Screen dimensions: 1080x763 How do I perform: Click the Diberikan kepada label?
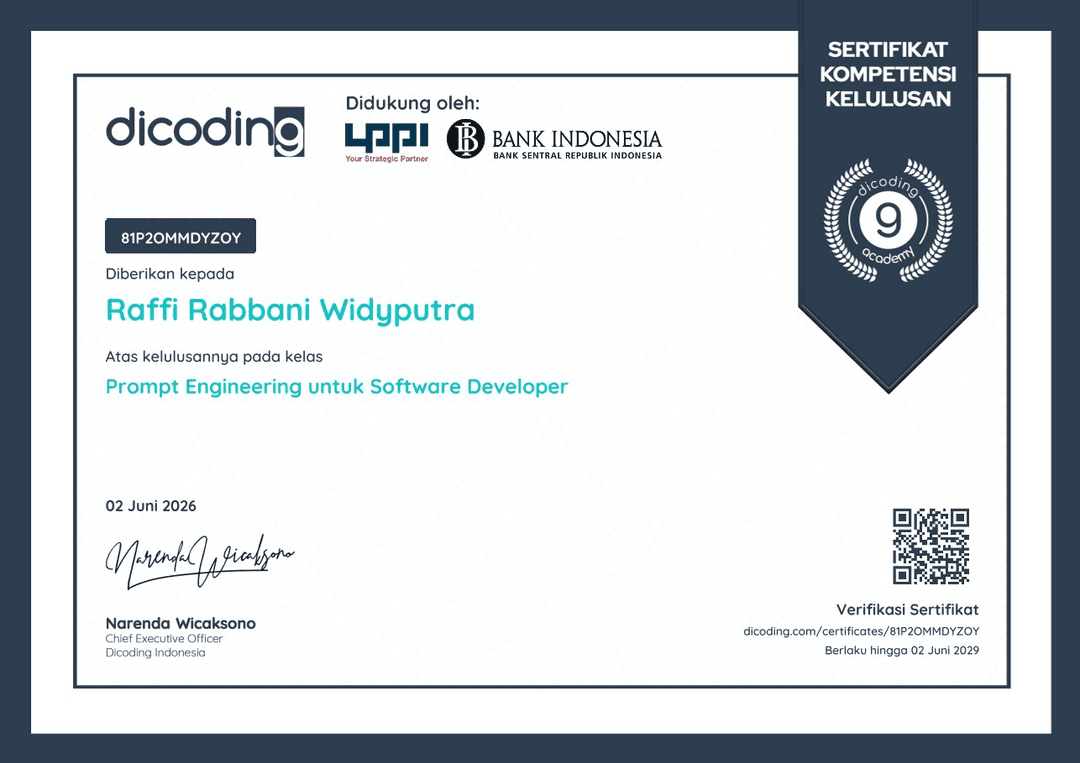(x=169, y=274)
